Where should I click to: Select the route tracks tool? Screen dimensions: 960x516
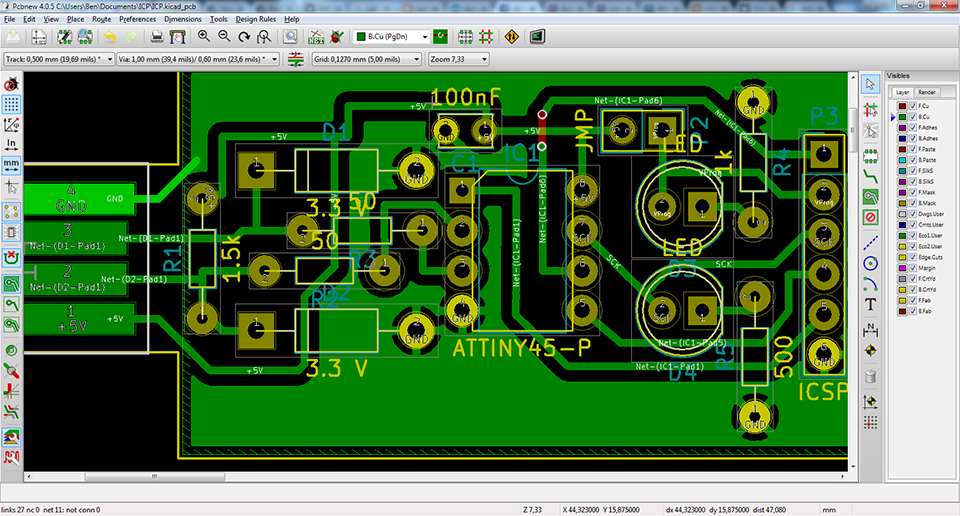pyautogui.click(x=870, y=176)
